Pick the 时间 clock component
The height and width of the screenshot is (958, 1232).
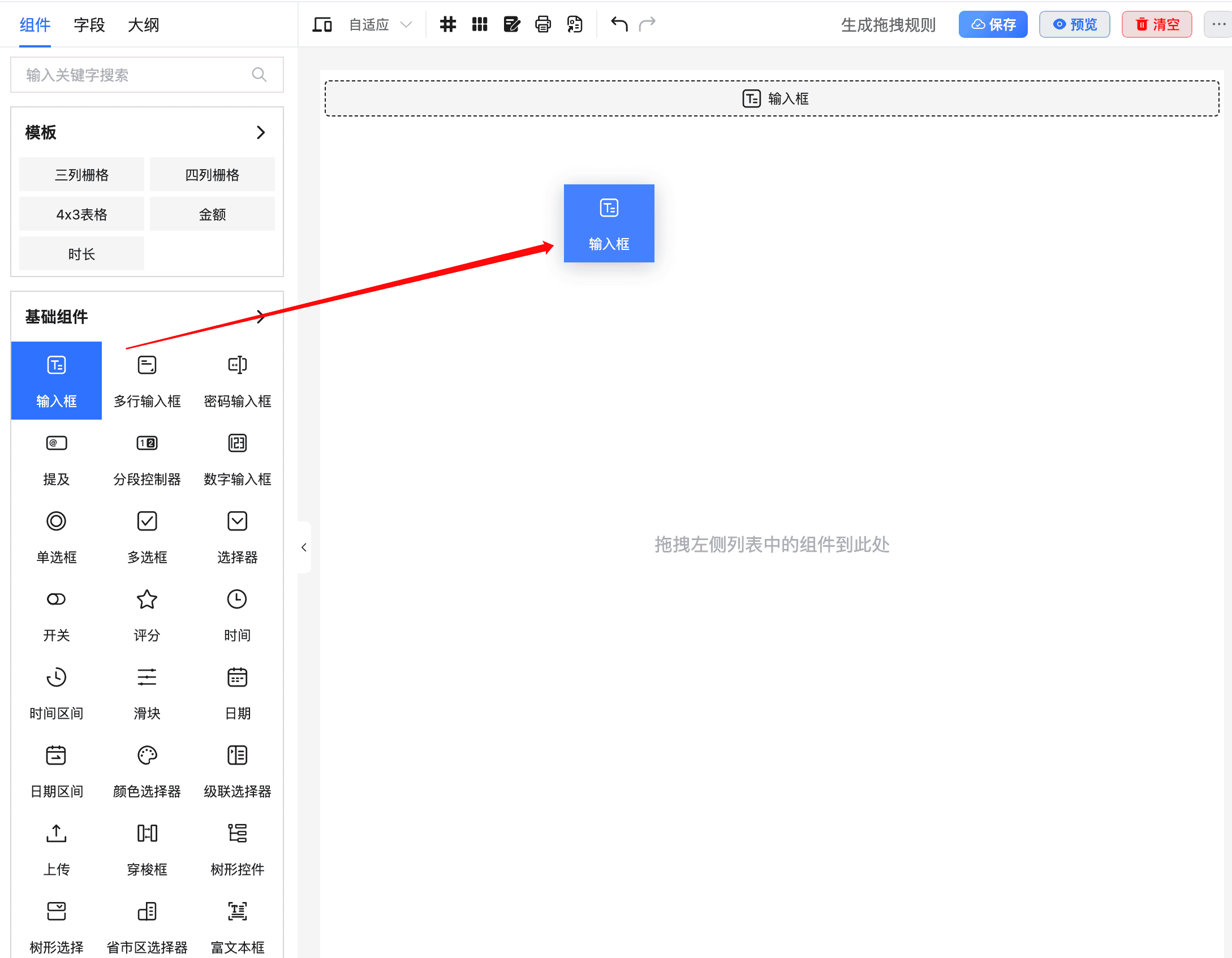pos(238,615)
